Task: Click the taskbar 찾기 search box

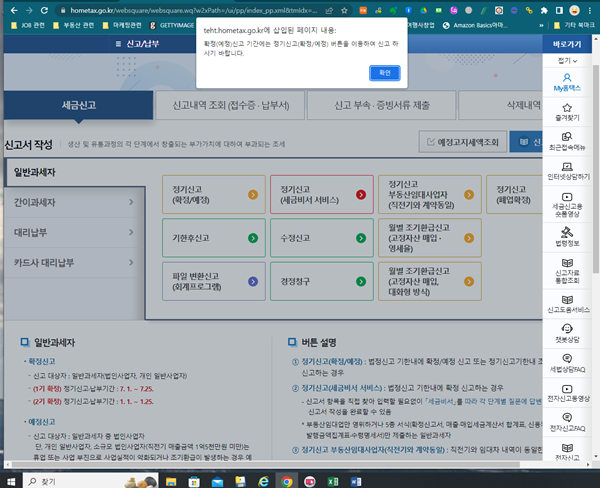Action: pyautogui.click(x=90, y=481)
